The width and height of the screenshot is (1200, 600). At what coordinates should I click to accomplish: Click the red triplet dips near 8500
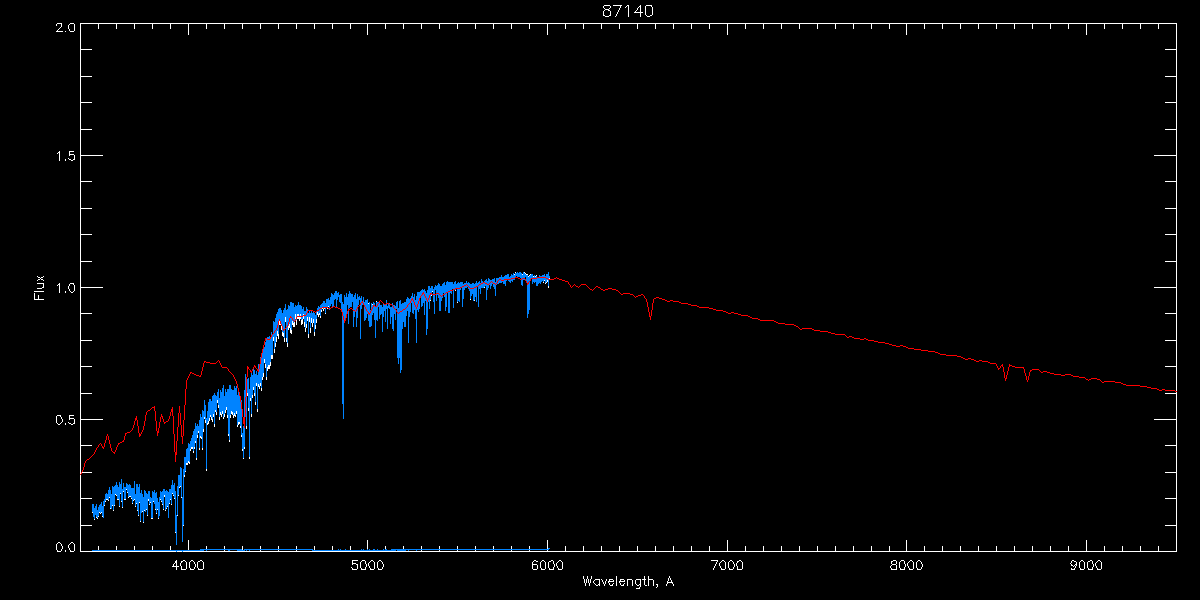(x=1016, y=372)
